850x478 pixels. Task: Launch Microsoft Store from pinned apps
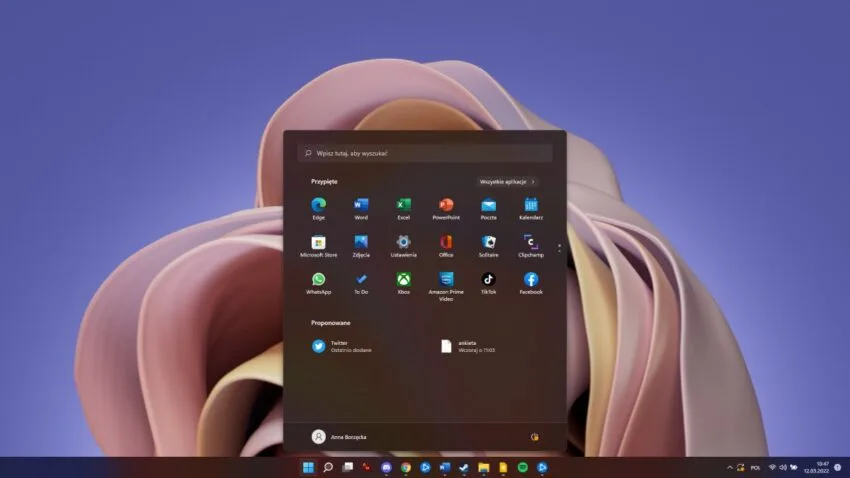319,246
